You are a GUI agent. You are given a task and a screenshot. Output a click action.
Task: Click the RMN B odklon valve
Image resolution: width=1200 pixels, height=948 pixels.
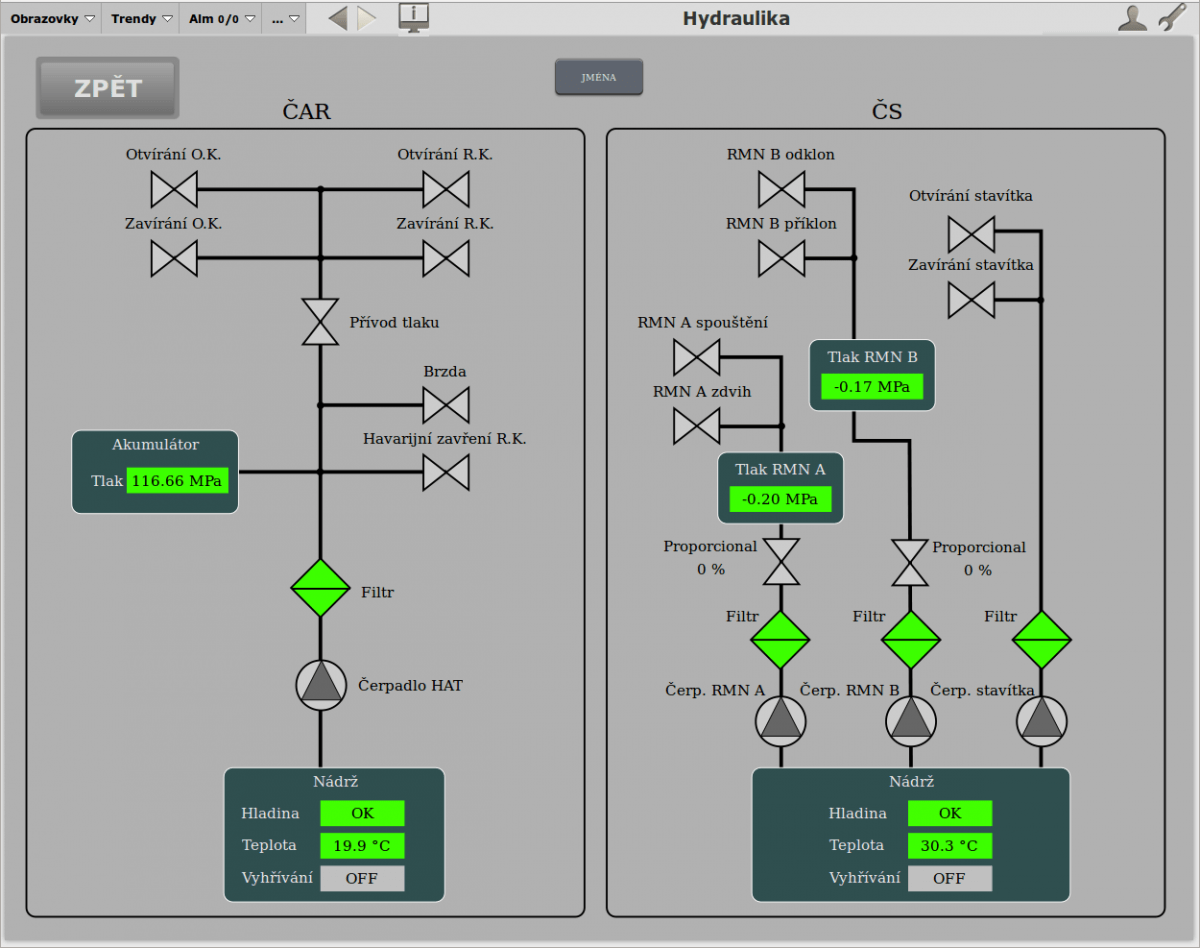[x=781, y=189]
